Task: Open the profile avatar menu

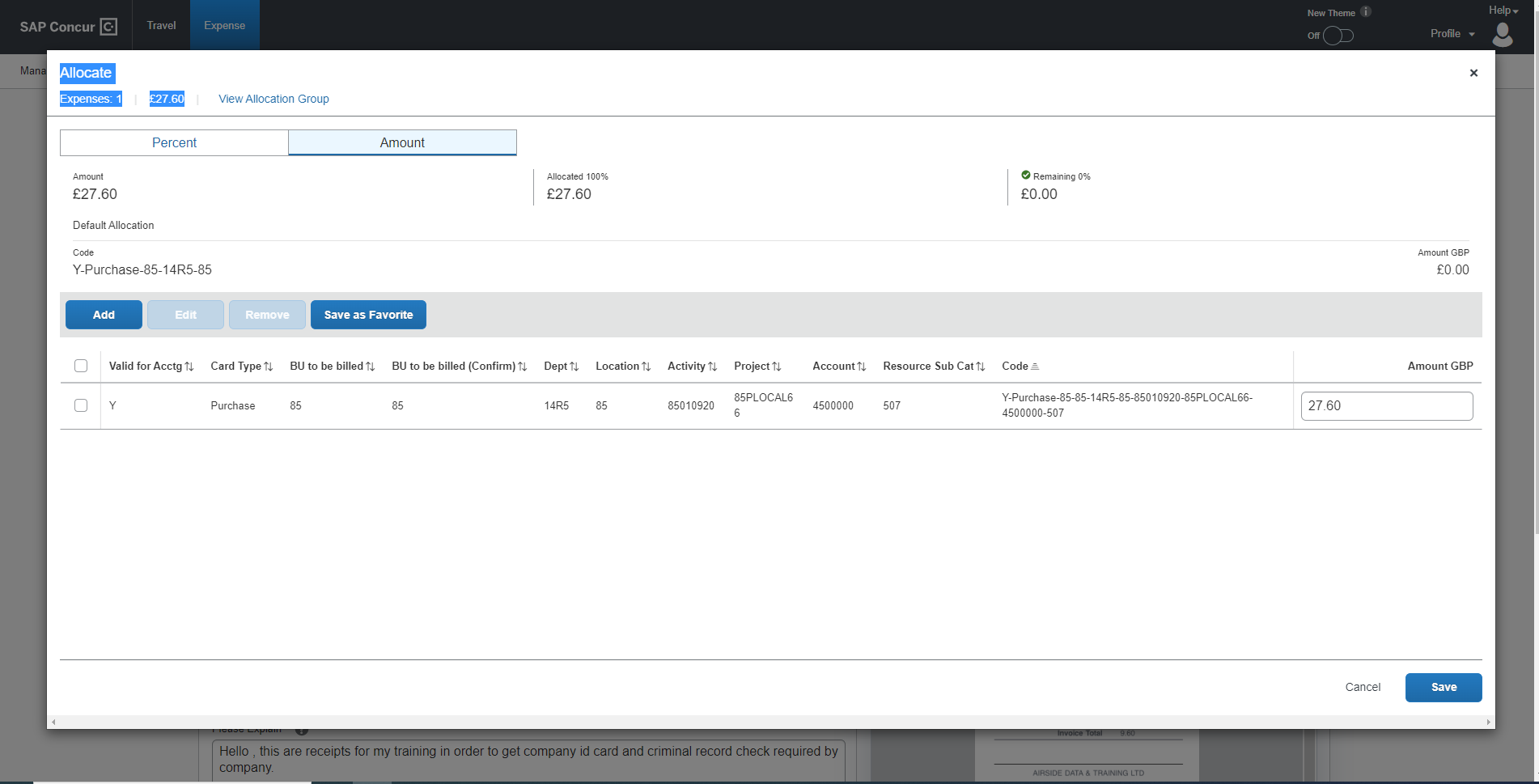Action: click(x=1502, y=33)
